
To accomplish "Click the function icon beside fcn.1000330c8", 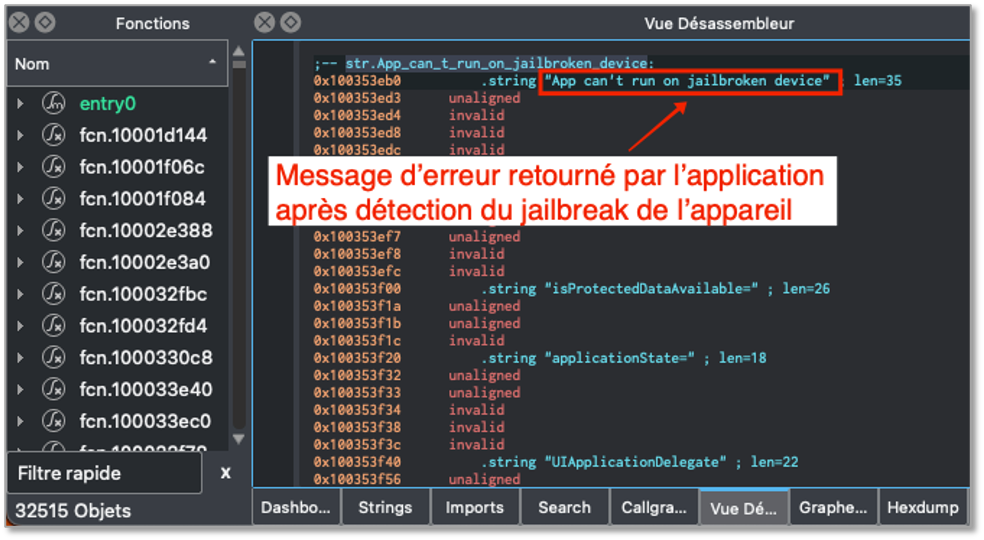I will pyautogui.click(x=54, y=357).
